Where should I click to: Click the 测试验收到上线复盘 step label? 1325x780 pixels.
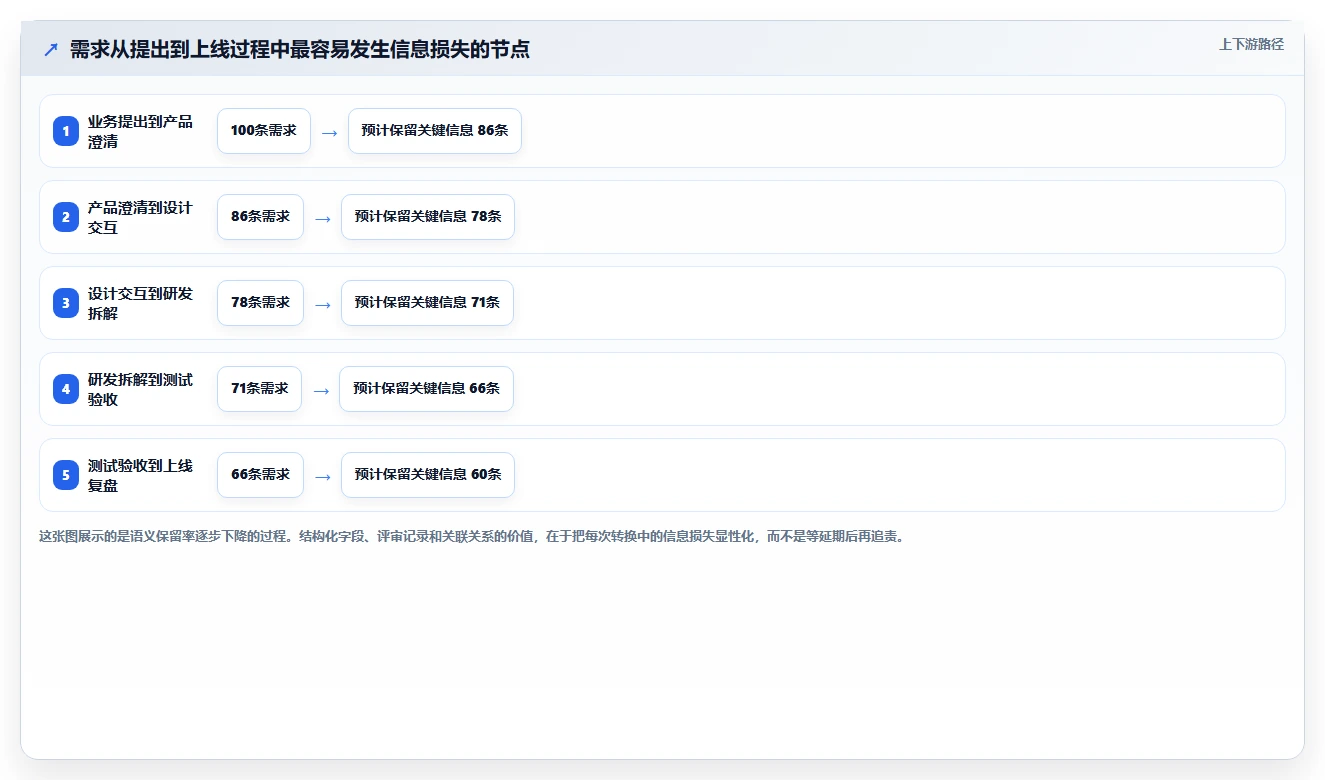click(x=140, y=475)
